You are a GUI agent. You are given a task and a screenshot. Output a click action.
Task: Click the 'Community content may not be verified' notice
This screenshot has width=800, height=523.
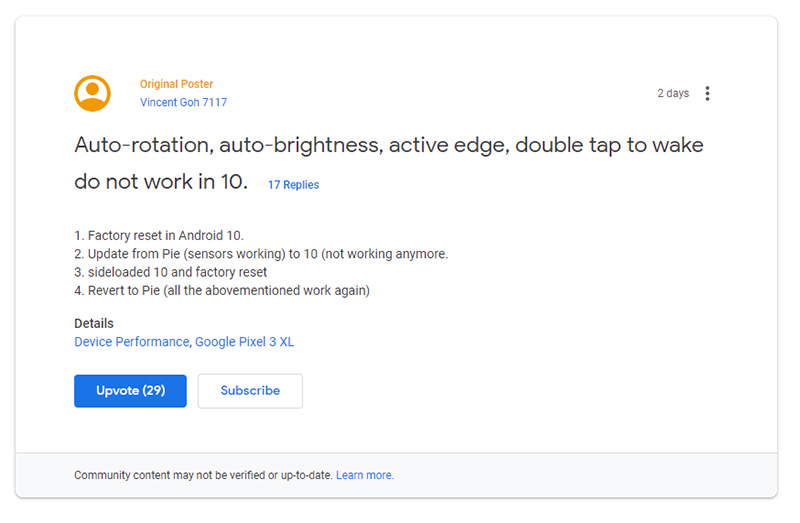(x=203, y=475)
